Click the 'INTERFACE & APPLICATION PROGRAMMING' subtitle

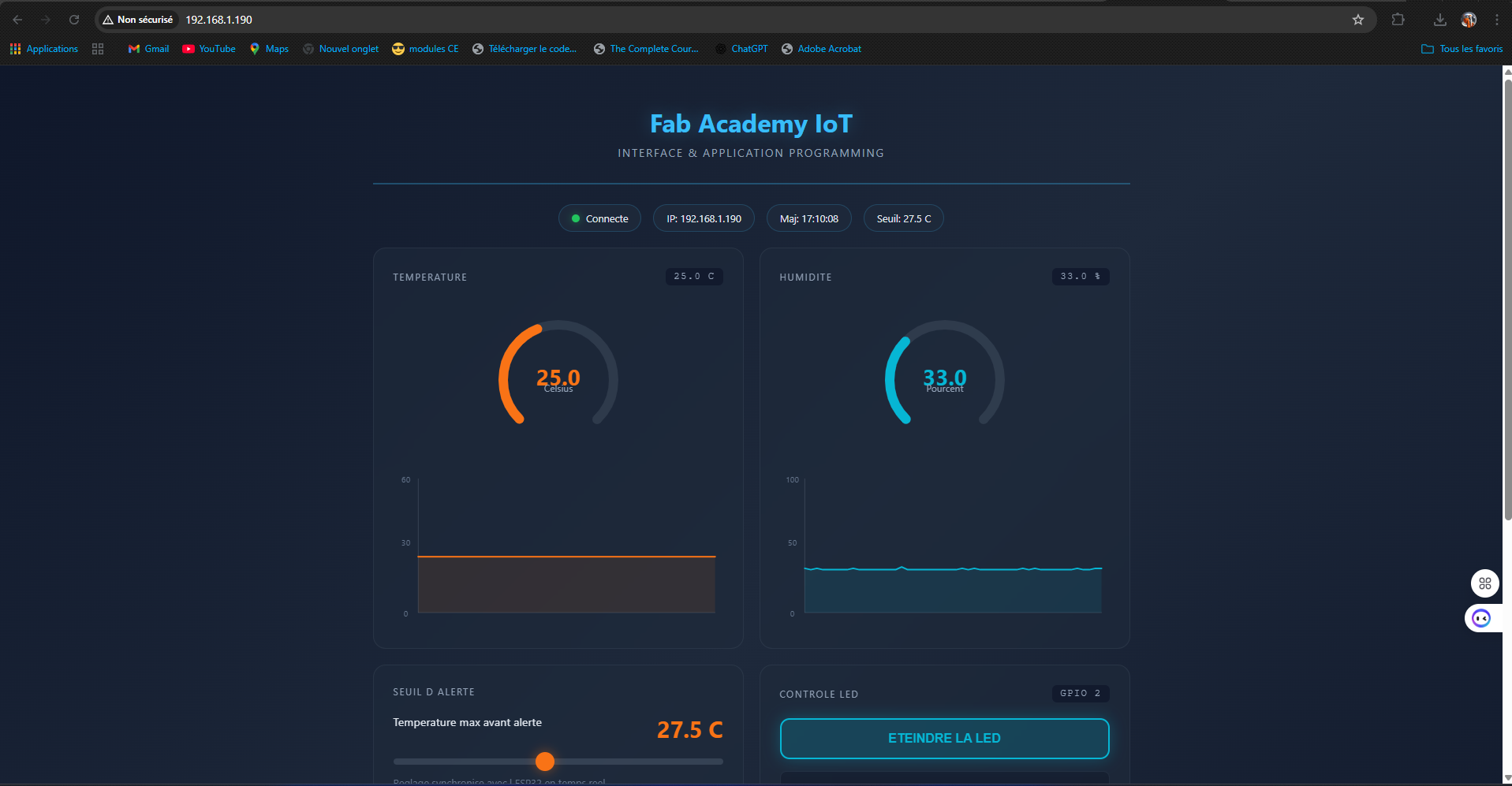tap(751, 153)
